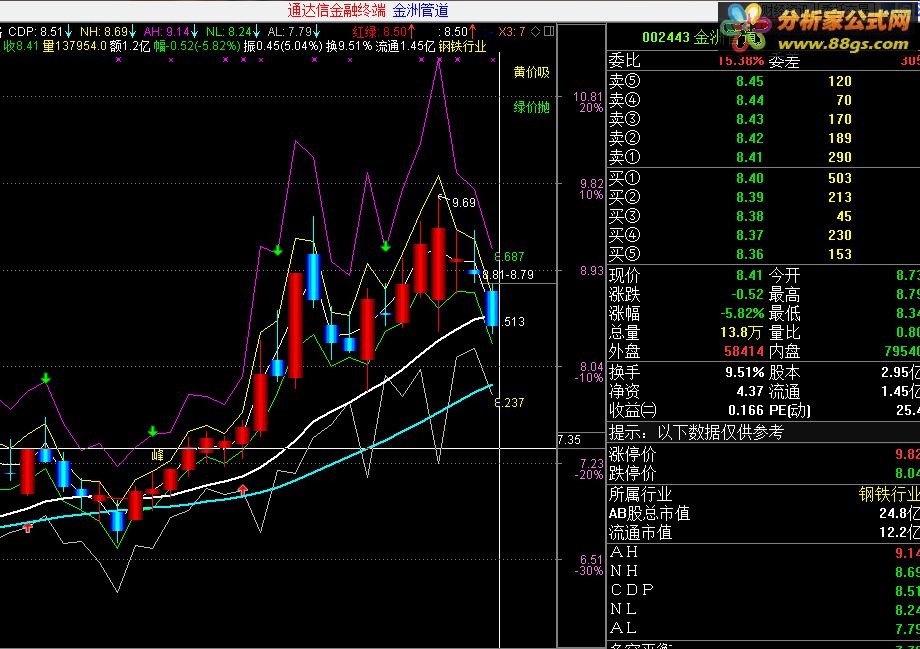The image size is (920, 649).
Task: Click the 涨跌 -0.52 value
Action: point(747,294)
